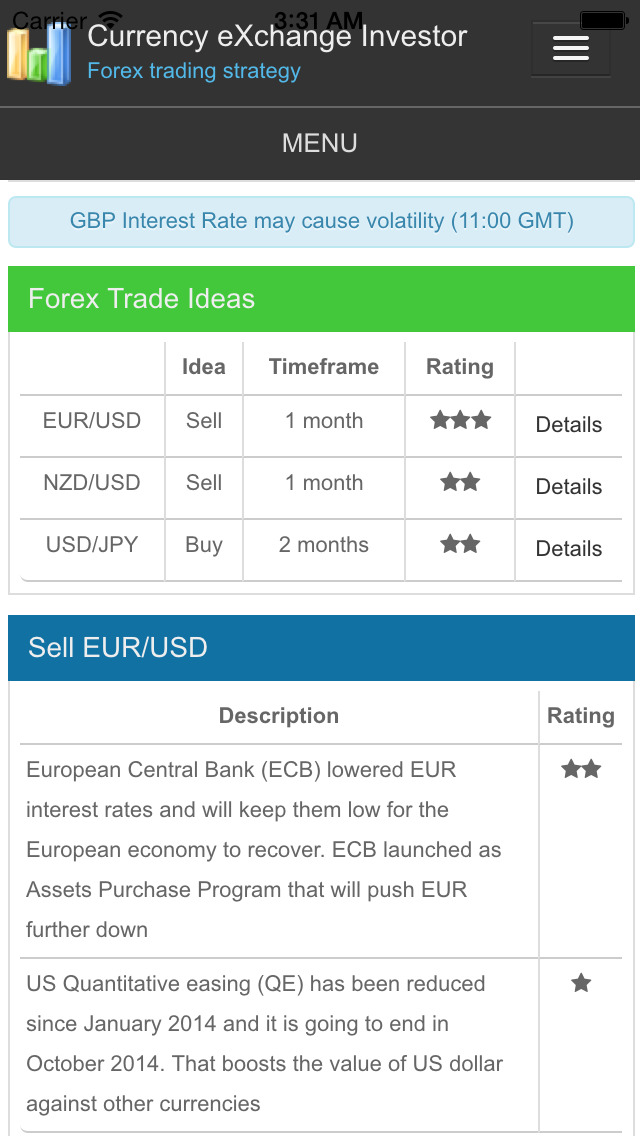The image size is (640, 1136).
Task: Open the hamburger menu button
Action: 570,48
